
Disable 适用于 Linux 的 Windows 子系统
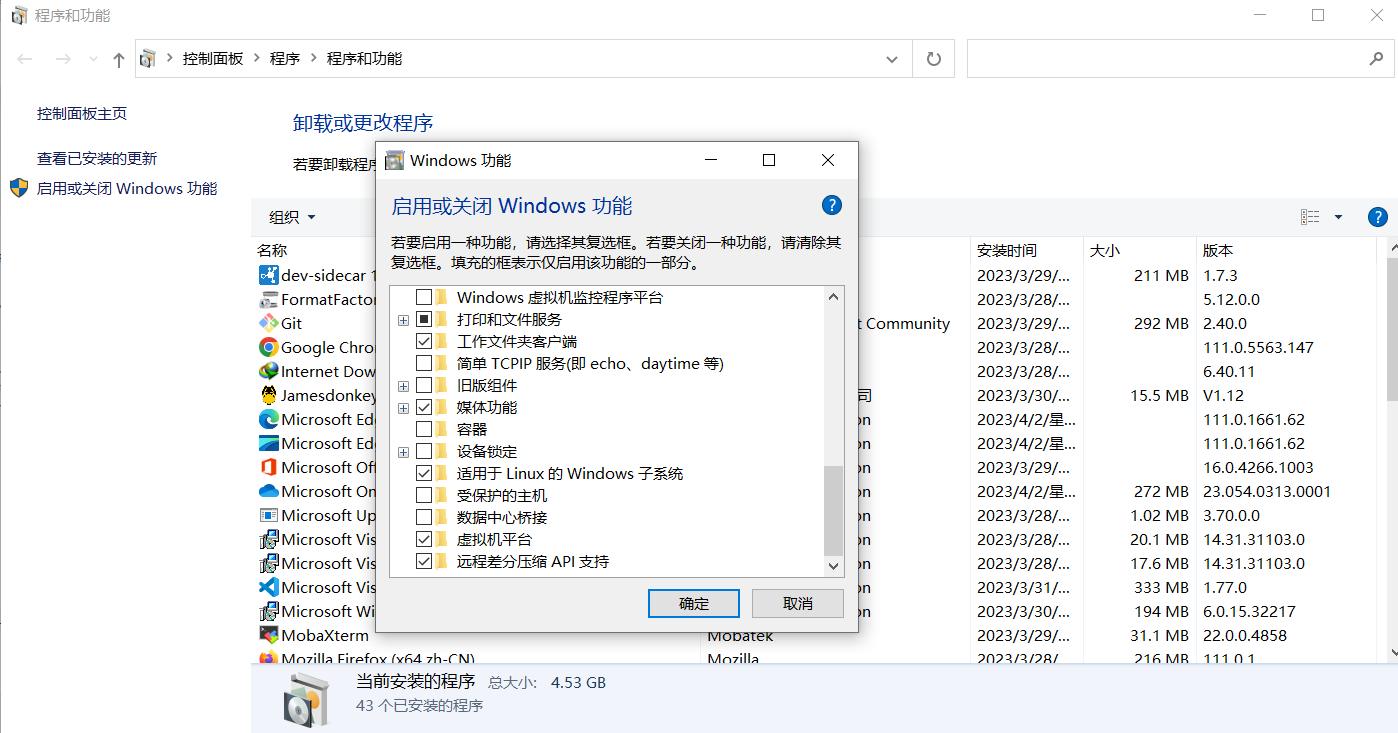[x=424, y=473]
